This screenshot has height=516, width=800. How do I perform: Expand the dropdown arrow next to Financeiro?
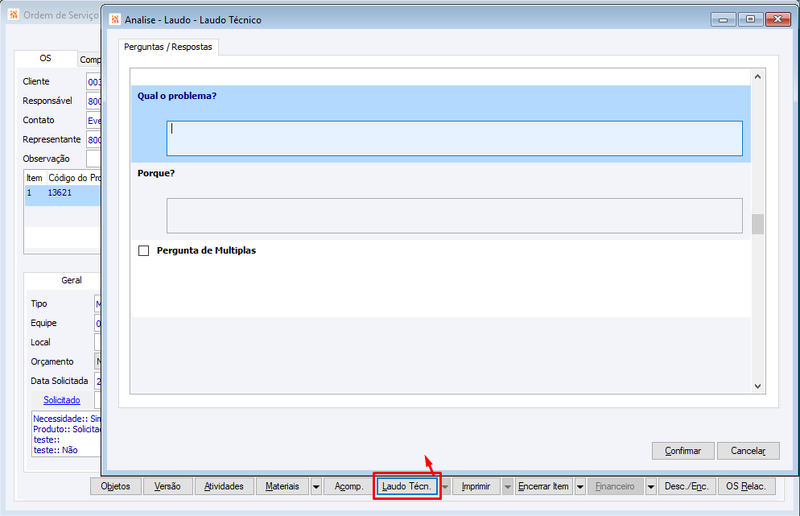tap(651, 486)
